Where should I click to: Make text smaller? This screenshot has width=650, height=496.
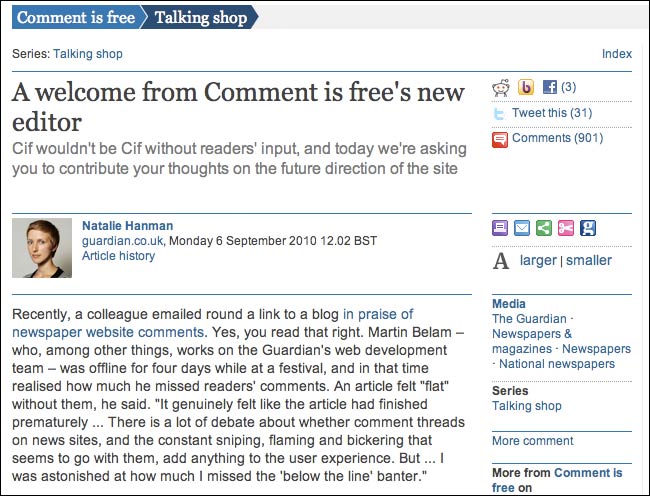(x=589, y=260)
